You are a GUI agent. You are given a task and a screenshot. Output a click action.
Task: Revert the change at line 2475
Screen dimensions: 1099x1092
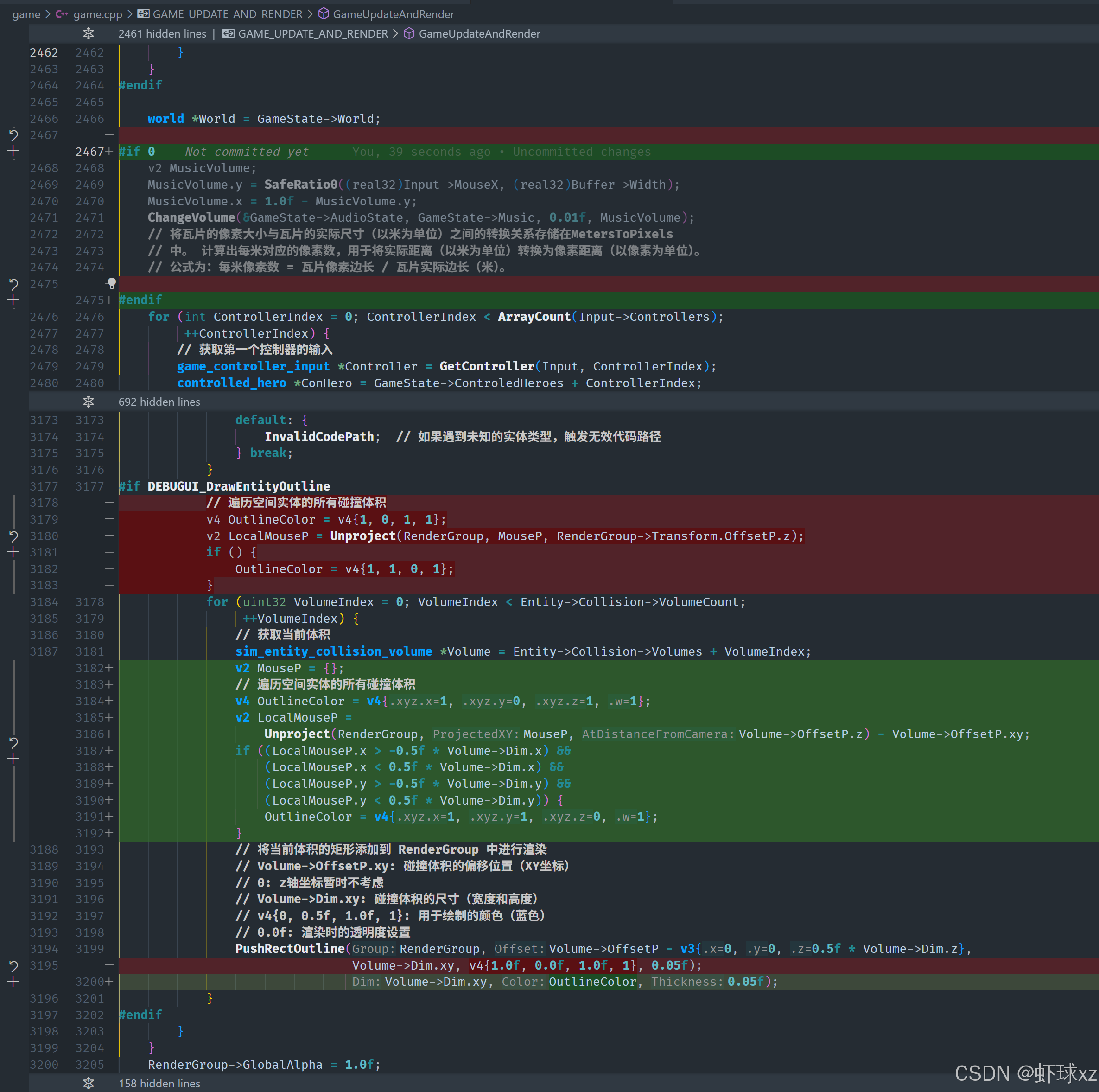tap(13, 284)
